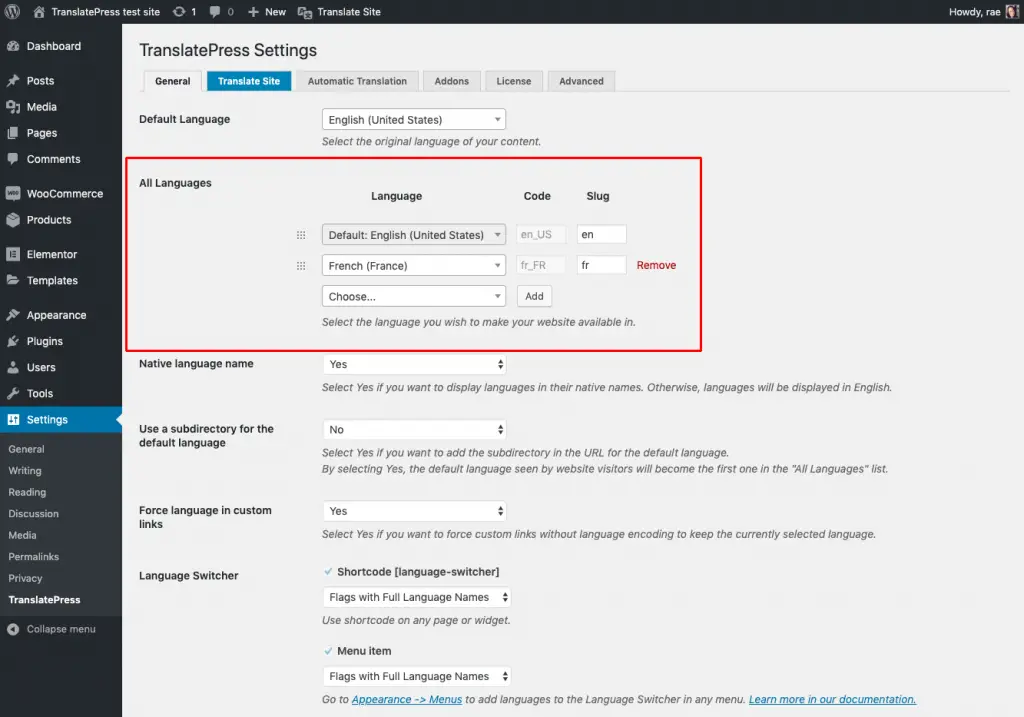The width and height of the screenshot is (1024, 717).
Task: Open user avatar next to Howdy, rae
Action: click(x=1012, y=12)
